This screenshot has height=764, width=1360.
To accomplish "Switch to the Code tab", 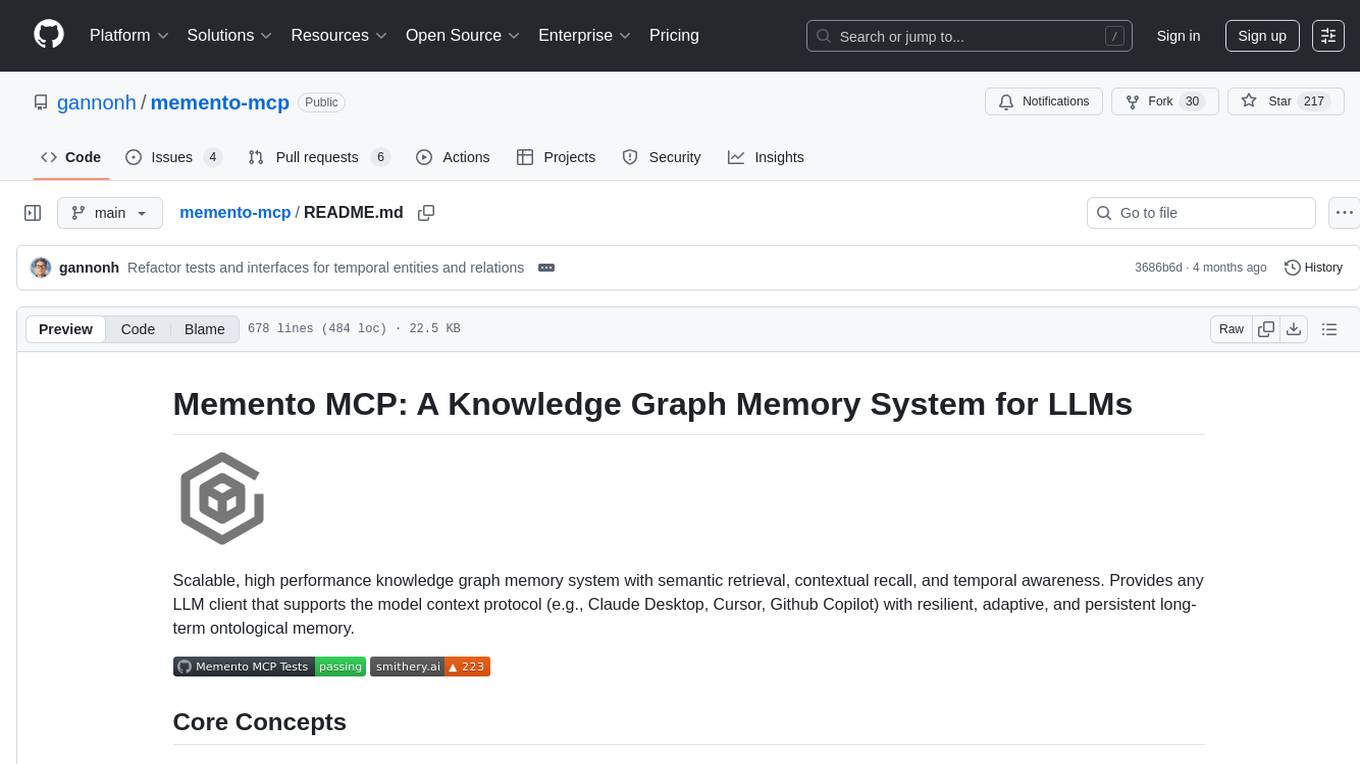I will pos(71,157).
